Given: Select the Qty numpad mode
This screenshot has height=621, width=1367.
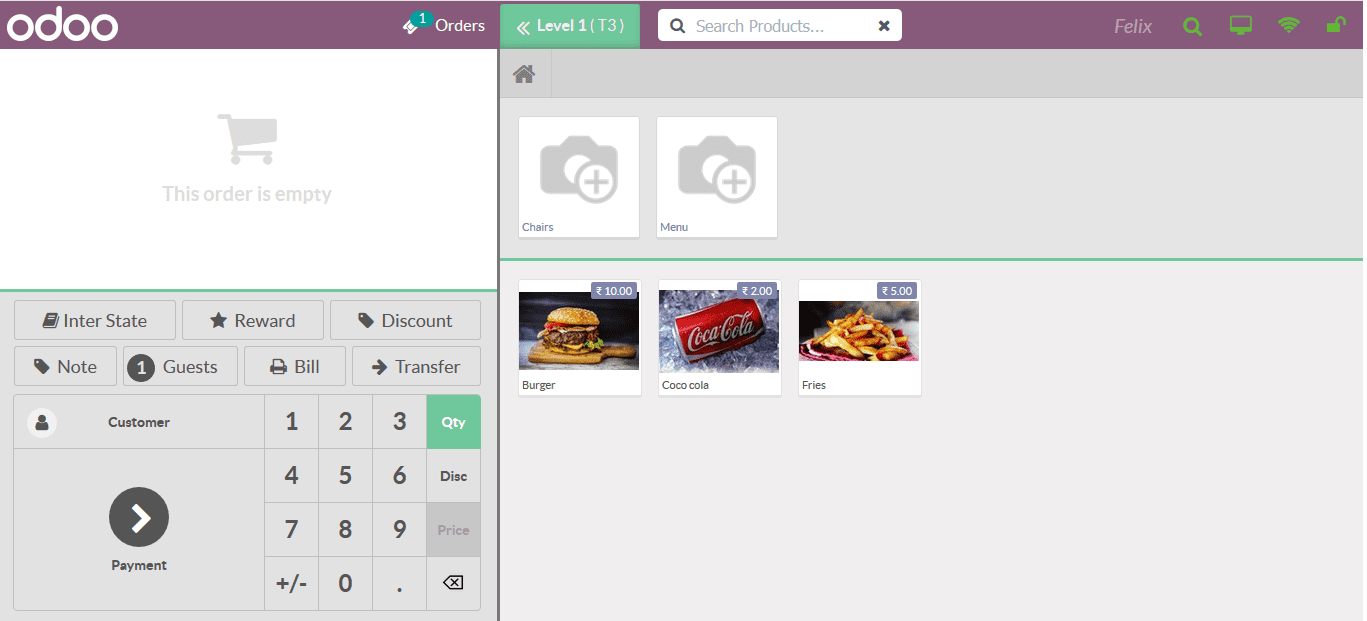Looking at the screenshot, I should pos(453,421).
